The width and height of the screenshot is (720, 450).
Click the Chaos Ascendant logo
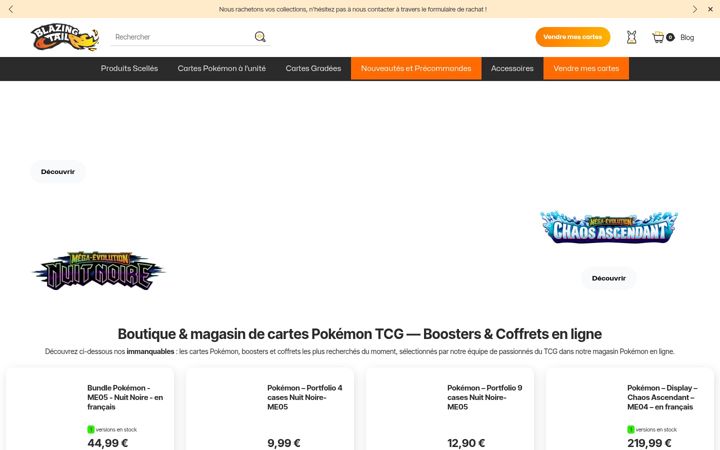click(x=609, y=227)
